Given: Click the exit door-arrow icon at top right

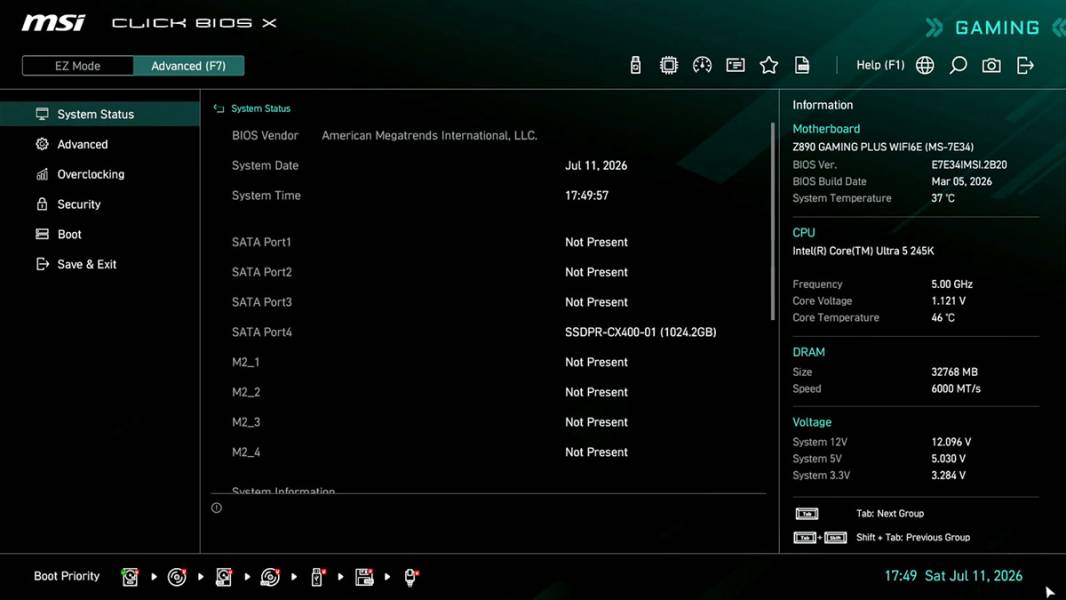Looking at the screenshot, I should tap(1025, 65).
